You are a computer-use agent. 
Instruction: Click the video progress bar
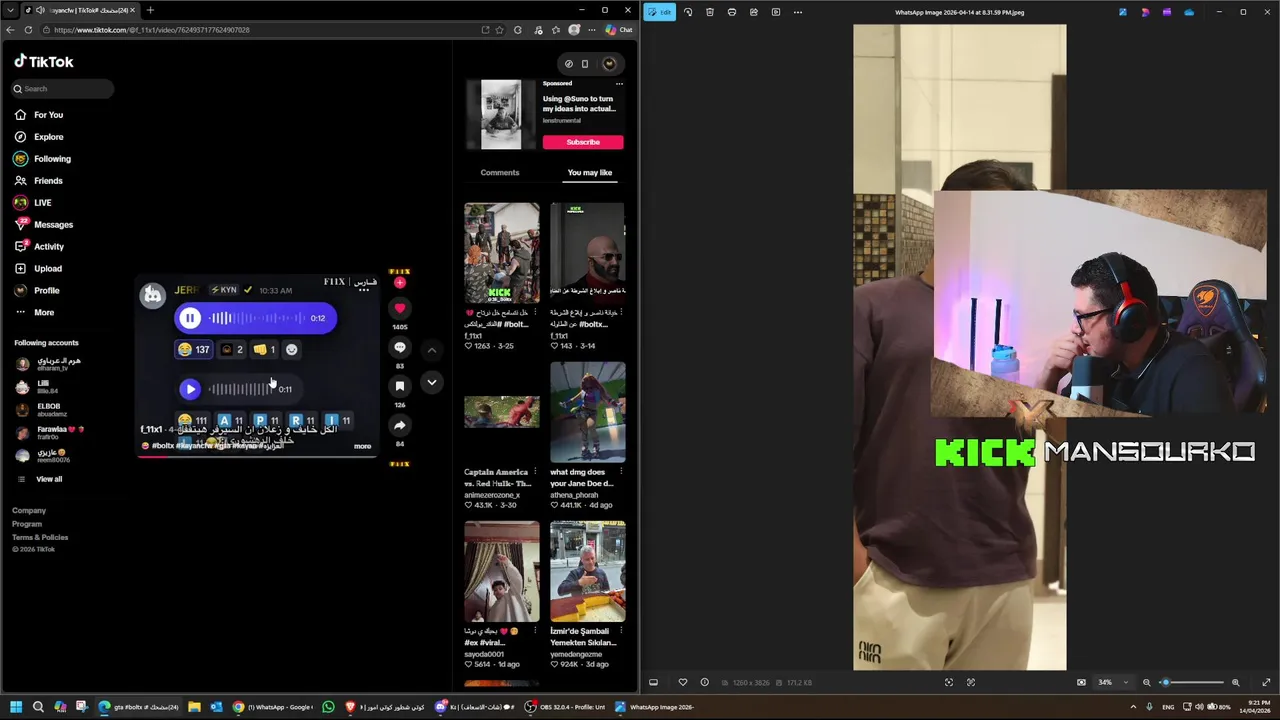pyautogui.click(x=257, y=455)
